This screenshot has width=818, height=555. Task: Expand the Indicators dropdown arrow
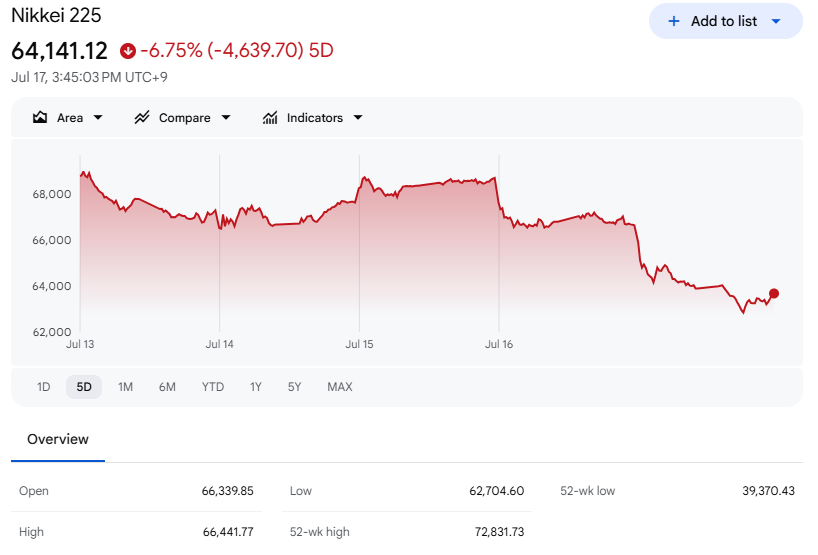[358, 117]
